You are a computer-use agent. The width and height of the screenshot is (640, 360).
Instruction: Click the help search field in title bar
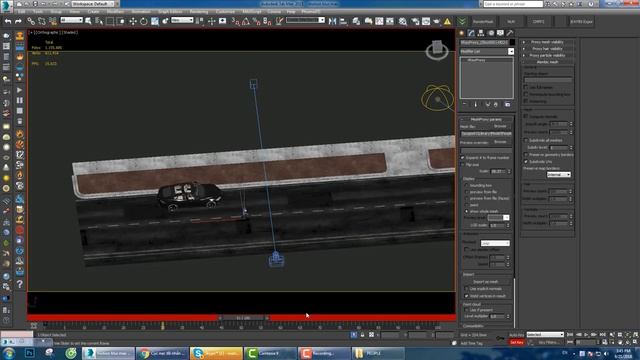coord(513,4)
